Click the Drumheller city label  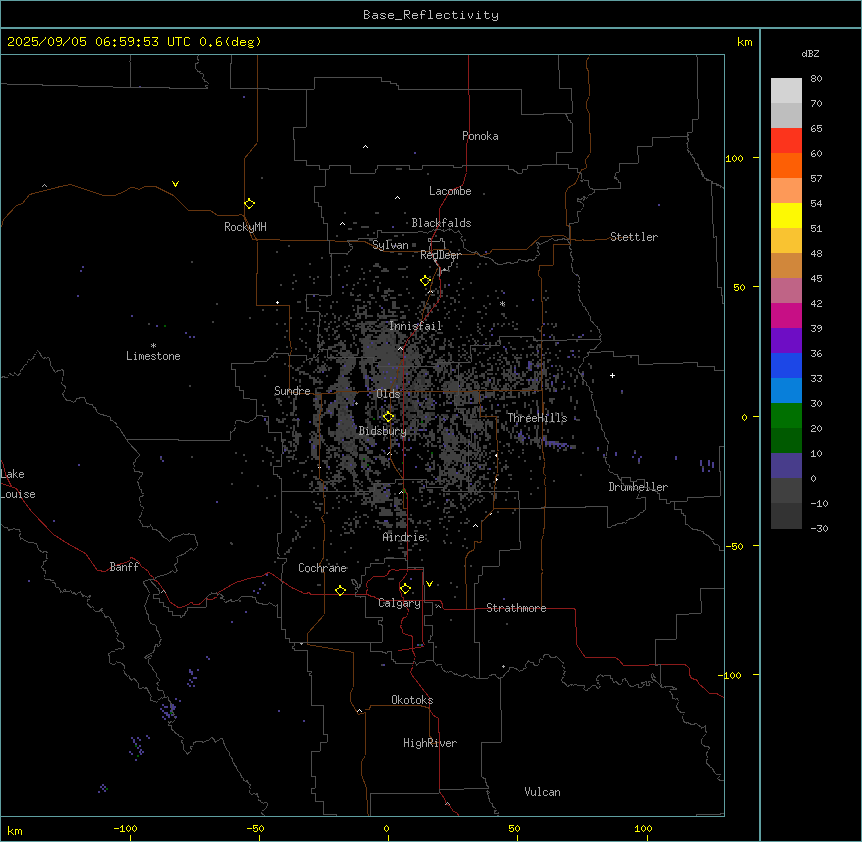pyautogui.click(x=638, y=488)
